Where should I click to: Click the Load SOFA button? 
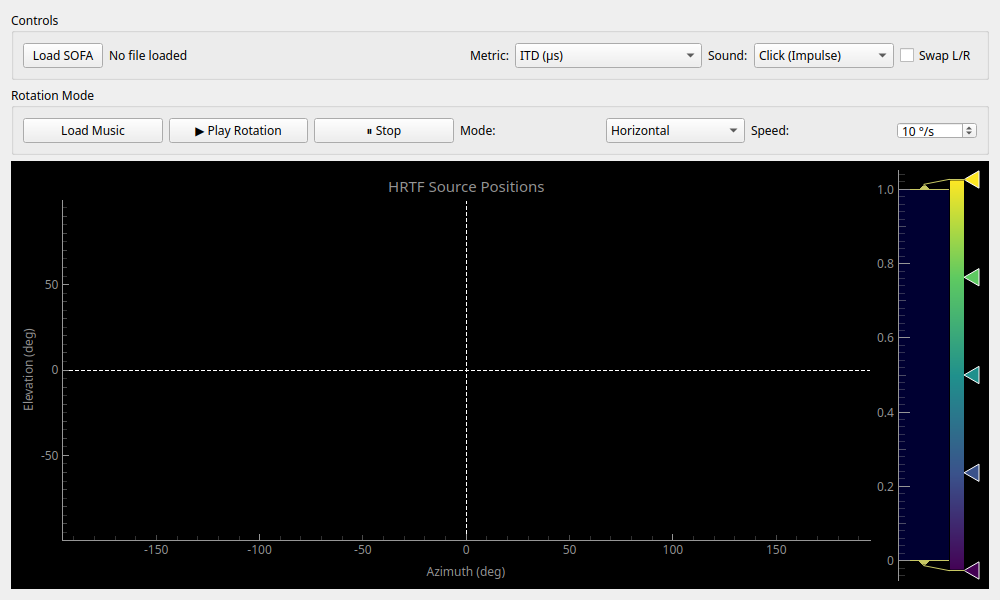pyautogui.click(x=63, y=56)
